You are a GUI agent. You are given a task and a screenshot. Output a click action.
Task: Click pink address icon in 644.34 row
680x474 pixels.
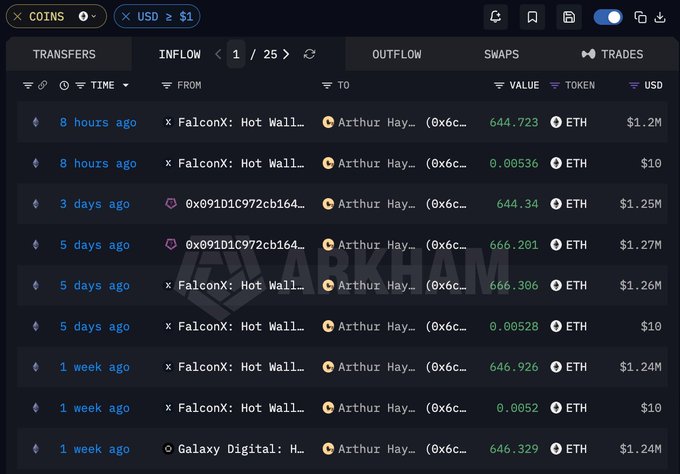pyautogui.click(x=171, y=203)
